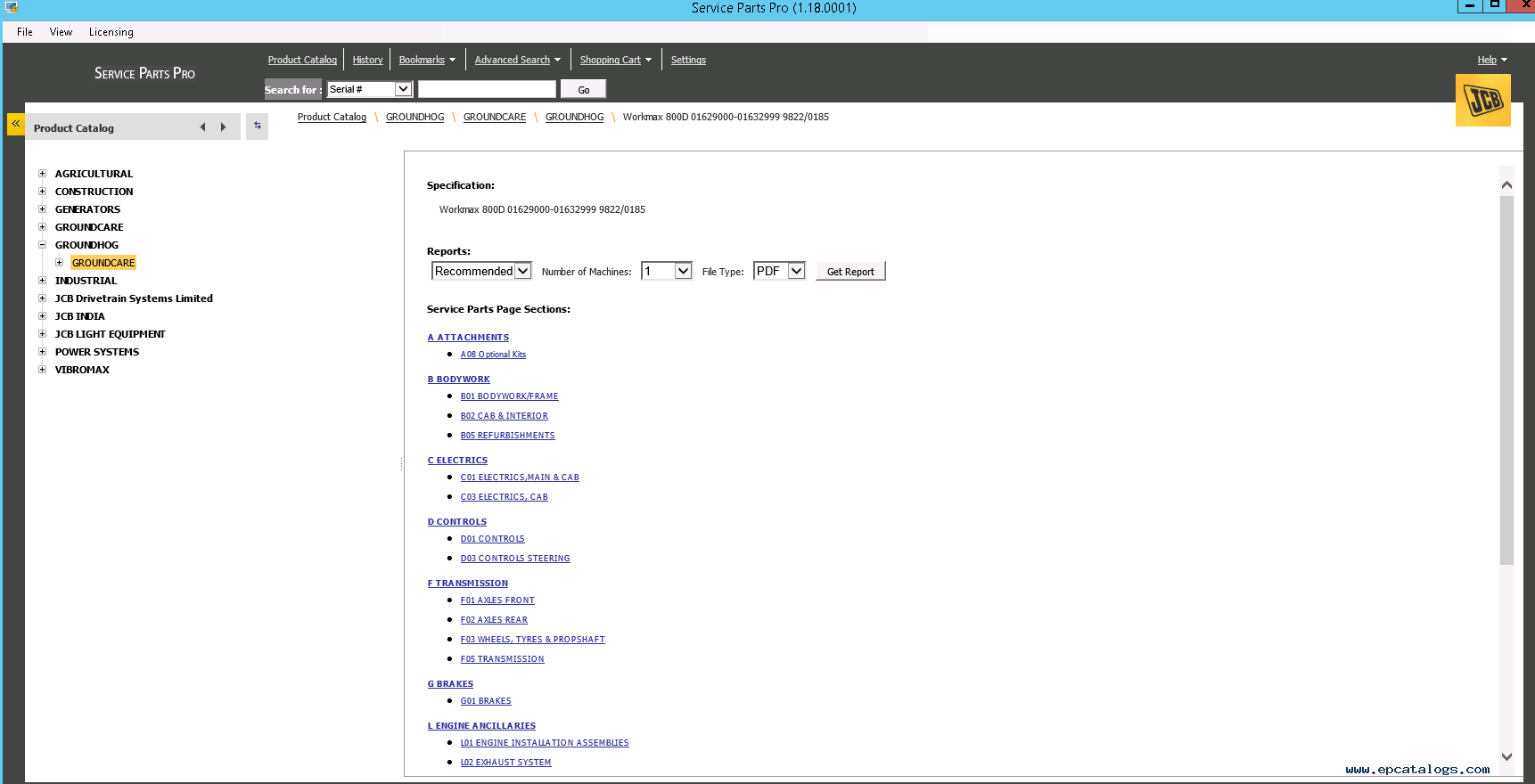Screen dimensions: 1535x784
Task: Open the C ELECTRICS section link
Action: click(x=457, y=461)
